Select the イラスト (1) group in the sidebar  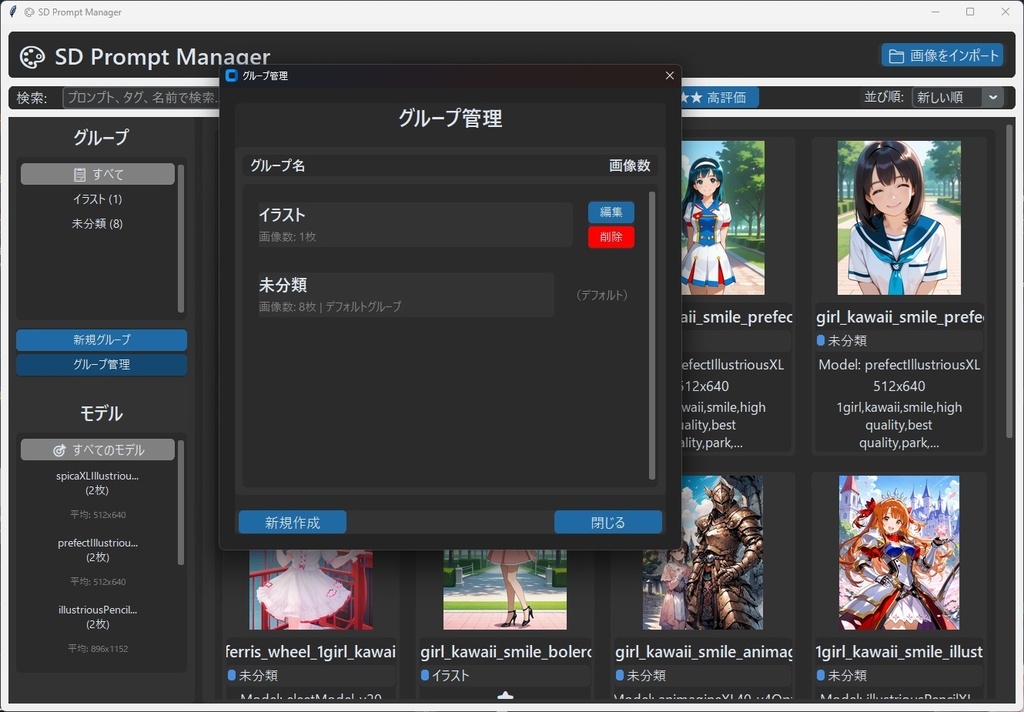coord(100,199)
